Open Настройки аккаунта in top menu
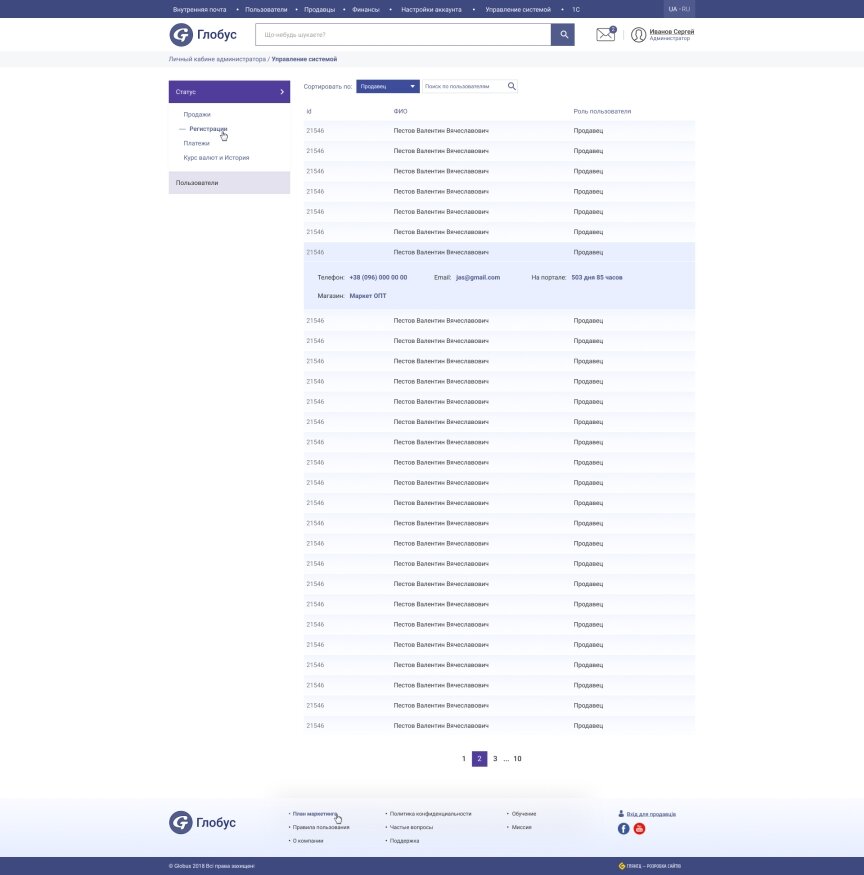Screen dimensions: 864x875 coord(431,9)
